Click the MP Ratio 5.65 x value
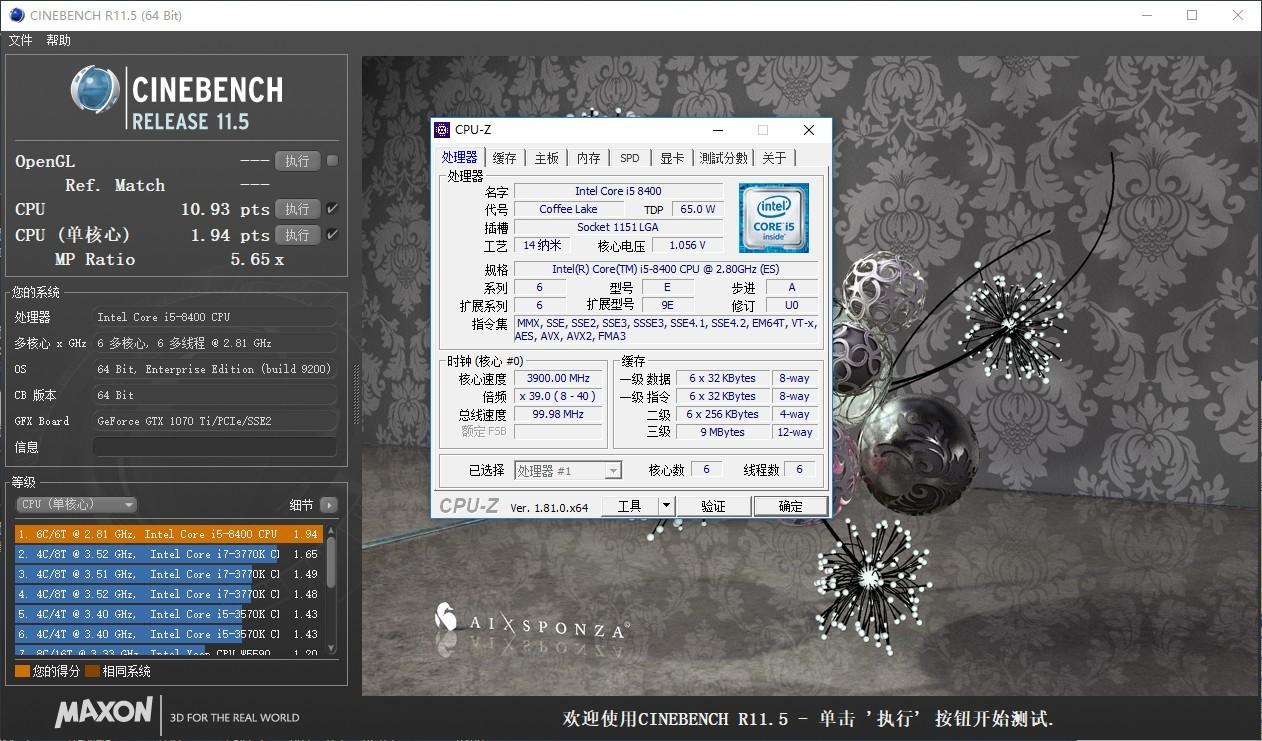1262x741 pixels. point(257,260)
